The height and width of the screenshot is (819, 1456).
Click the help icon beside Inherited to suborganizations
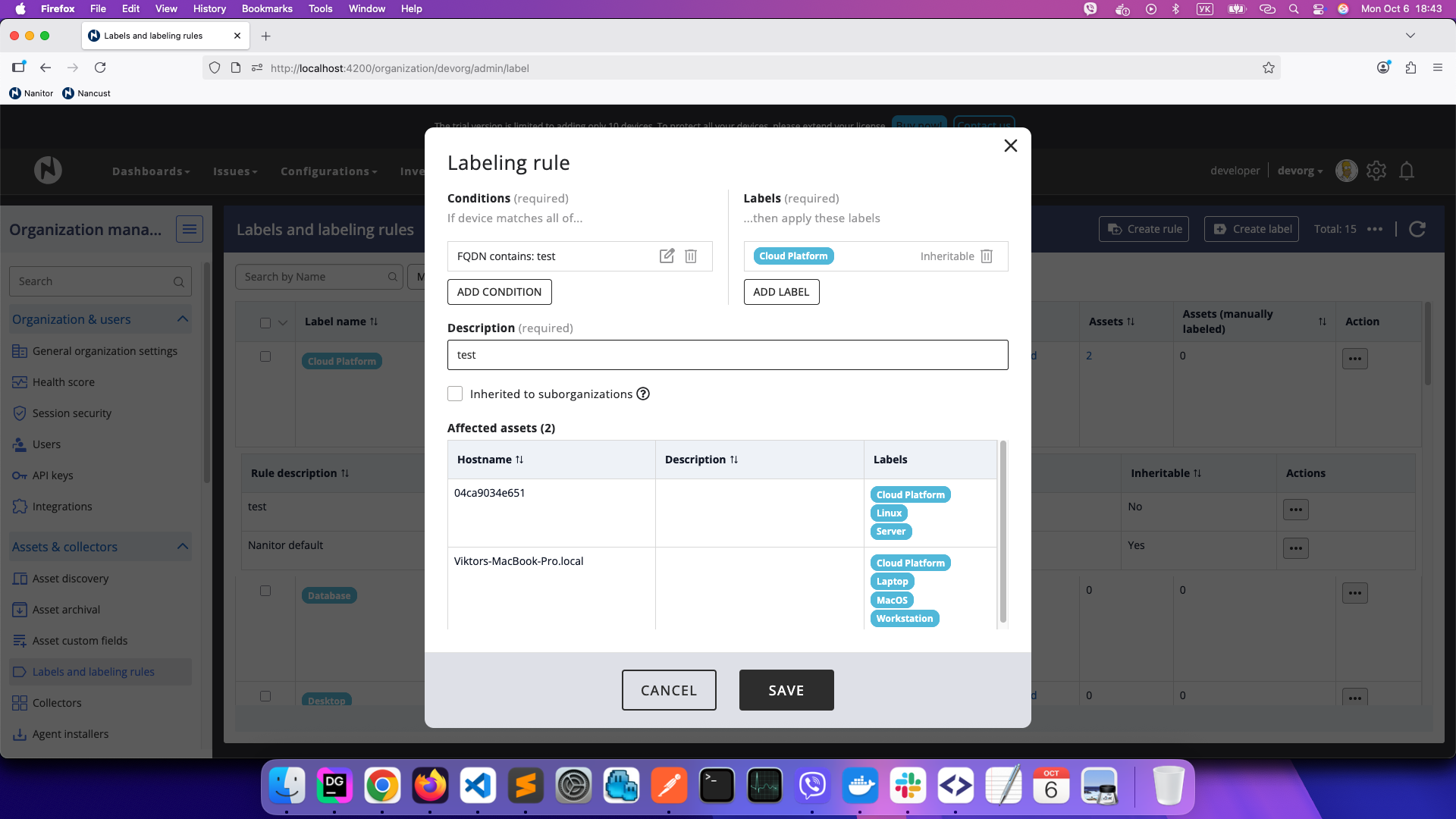point(643,394)
